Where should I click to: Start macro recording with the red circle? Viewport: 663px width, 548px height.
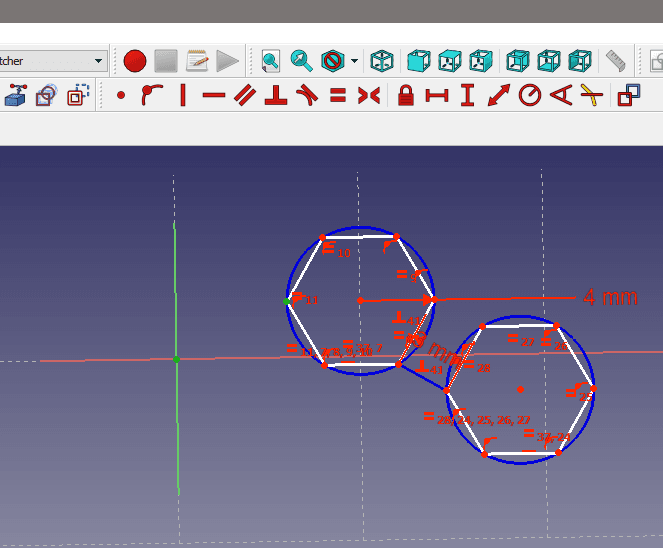click(135, 61)
